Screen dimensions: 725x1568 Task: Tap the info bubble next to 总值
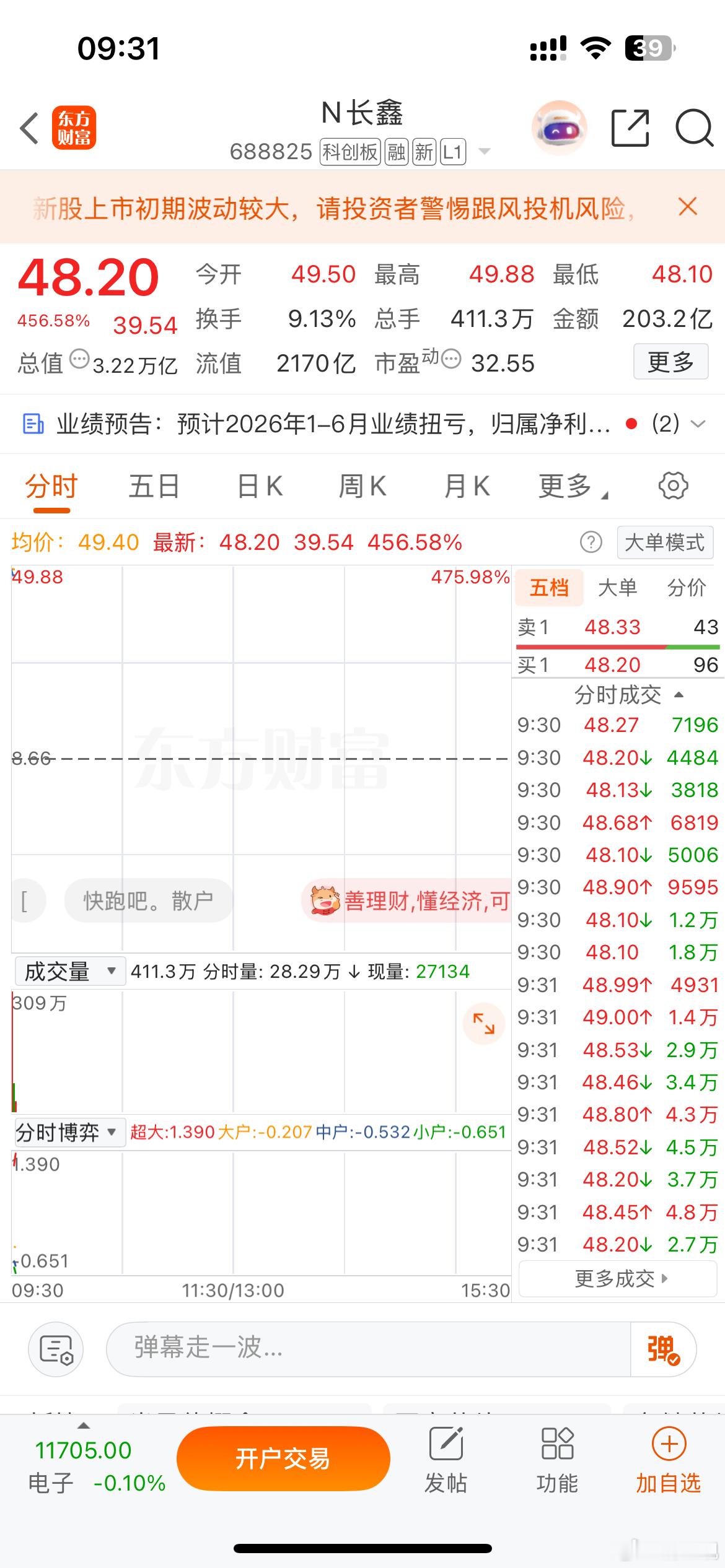point(79,359)
